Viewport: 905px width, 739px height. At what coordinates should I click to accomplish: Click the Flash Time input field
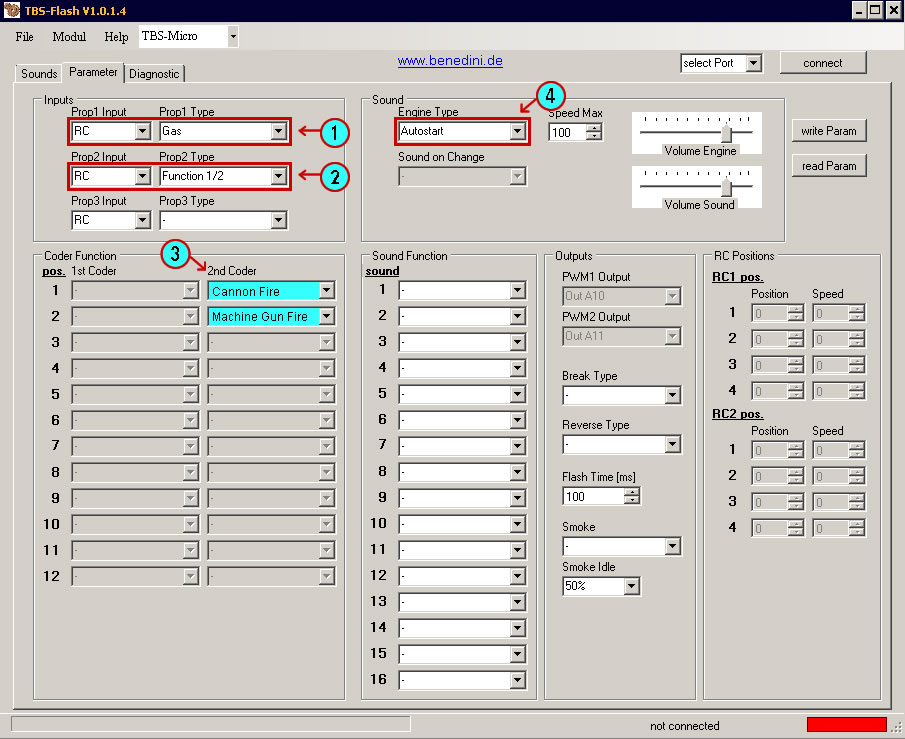tap(592, 496)
